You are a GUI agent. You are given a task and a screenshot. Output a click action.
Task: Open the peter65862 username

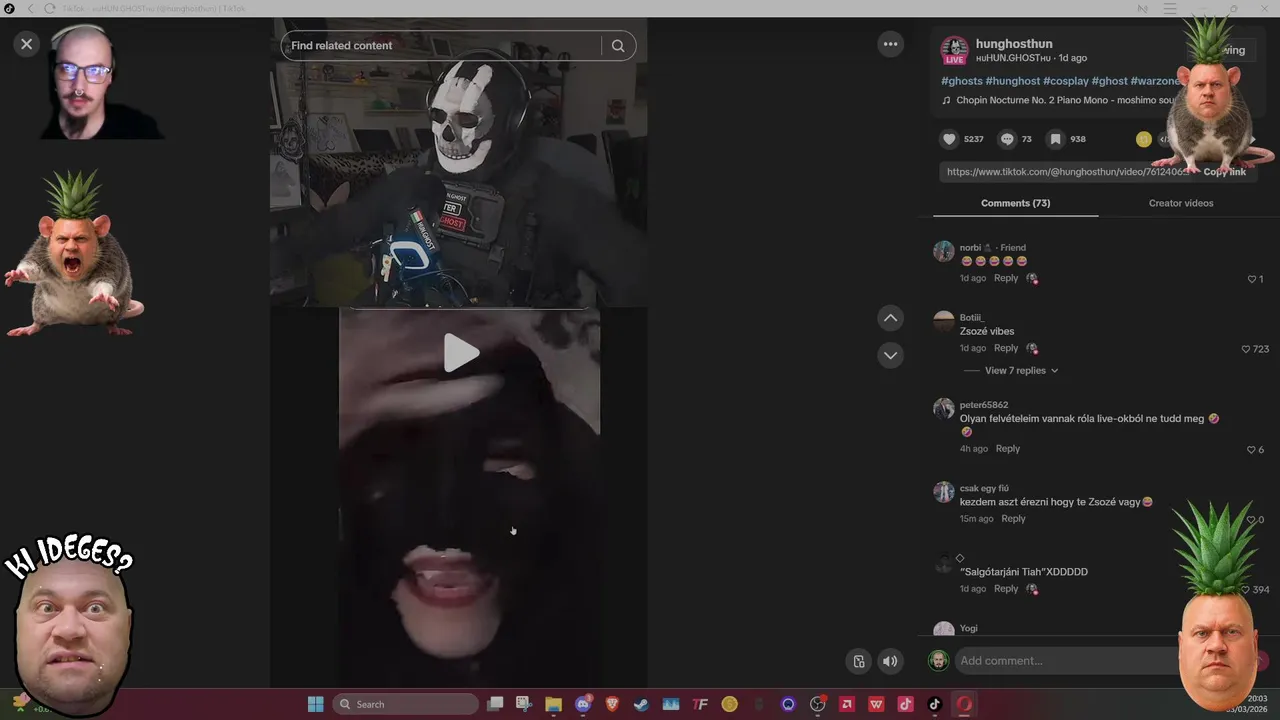coord(984,405)
